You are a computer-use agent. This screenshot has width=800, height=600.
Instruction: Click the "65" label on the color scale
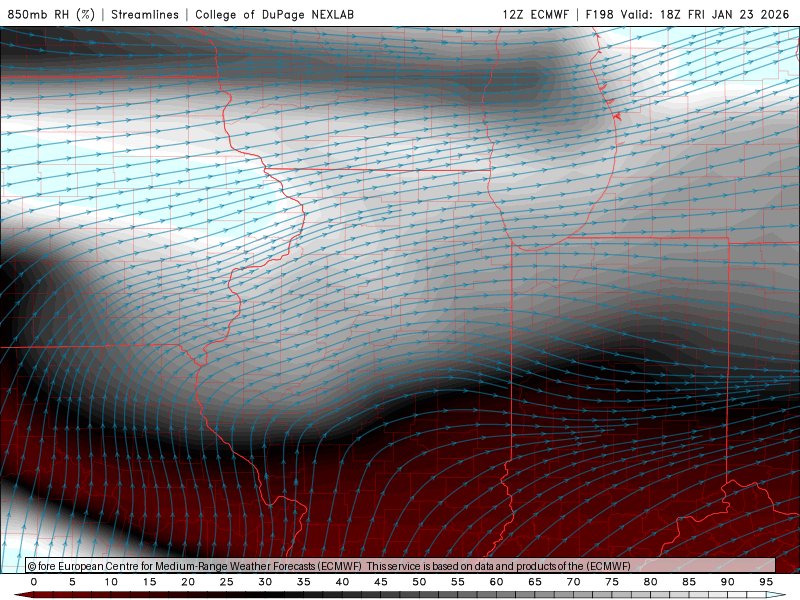point(535,582)
